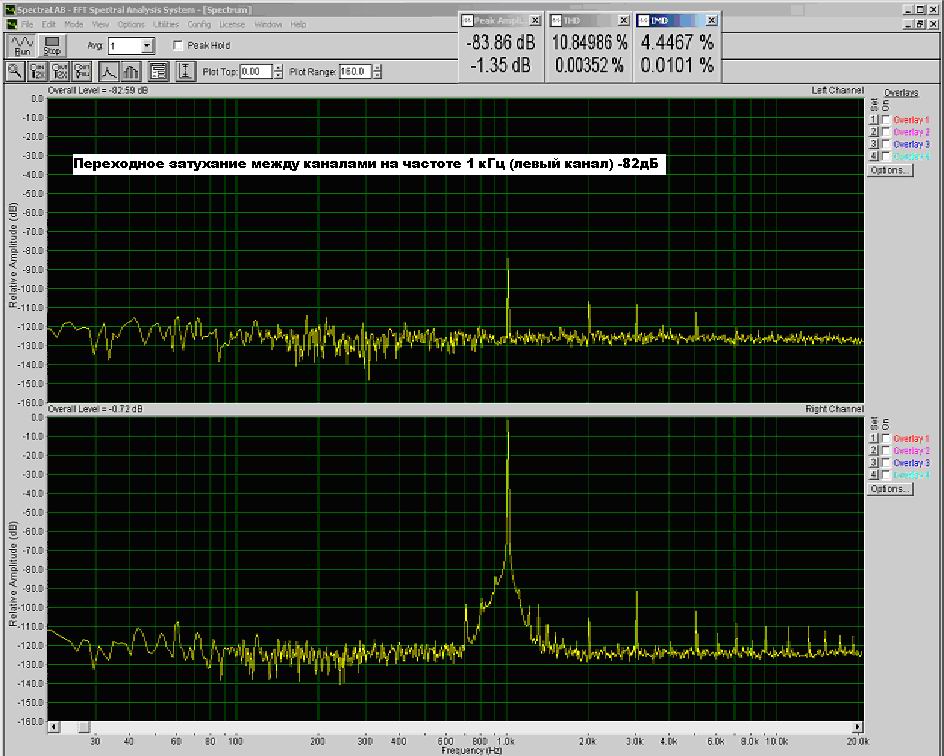944x756 pixels.
Task: Click Options button under Left Channel overlays
Action: pyautogui.click(x=890, y=170)
